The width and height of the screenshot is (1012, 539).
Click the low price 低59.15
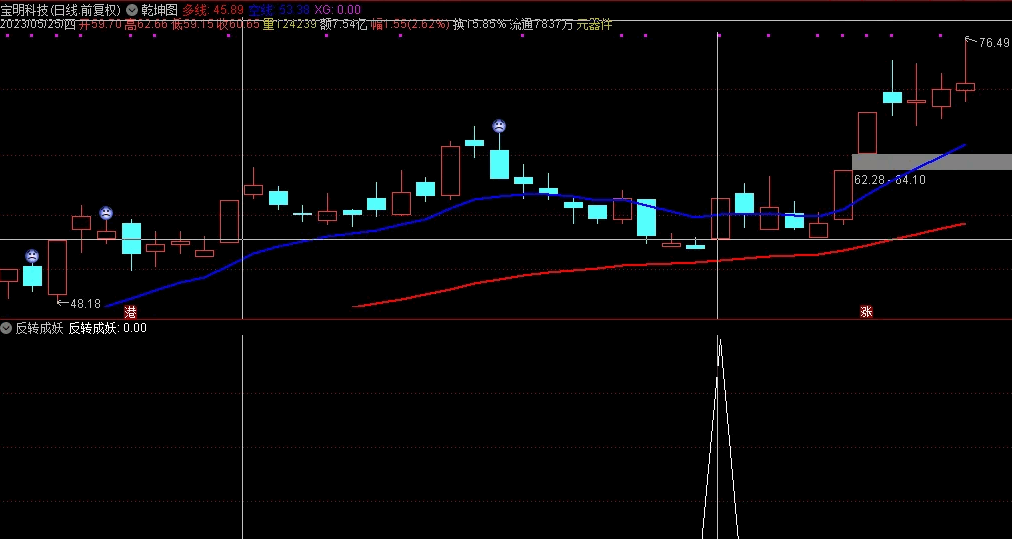tap(192, 25)
